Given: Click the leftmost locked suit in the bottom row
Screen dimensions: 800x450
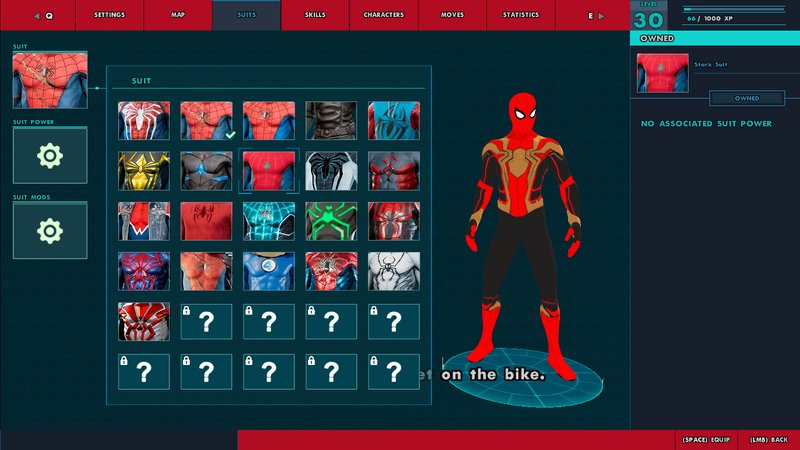Looking at the screenshot, I should click(x=144, y=372).
